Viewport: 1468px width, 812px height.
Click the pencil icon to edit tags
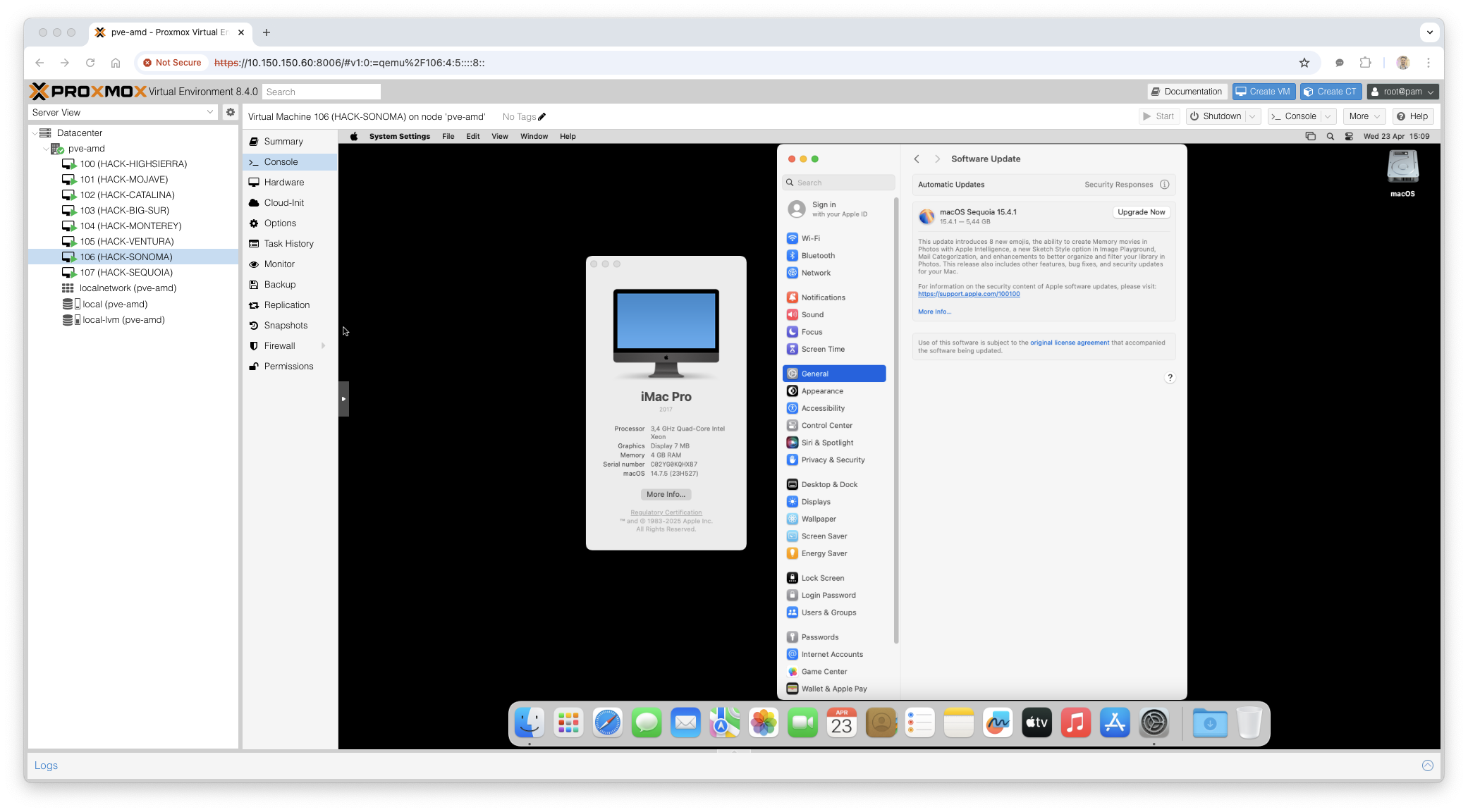(542, 117)
